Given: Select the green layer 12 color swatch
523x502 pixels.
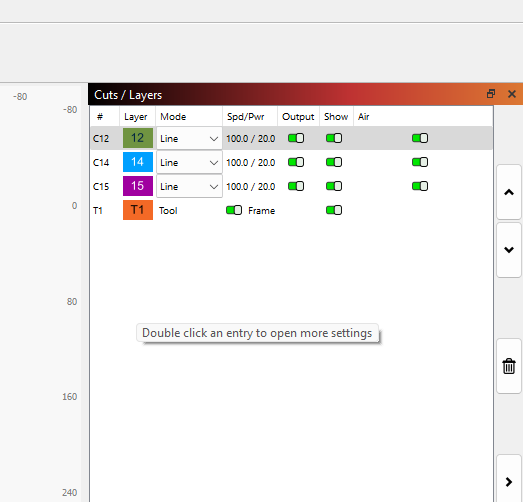Looking at the screenshot, I should 138,138.
